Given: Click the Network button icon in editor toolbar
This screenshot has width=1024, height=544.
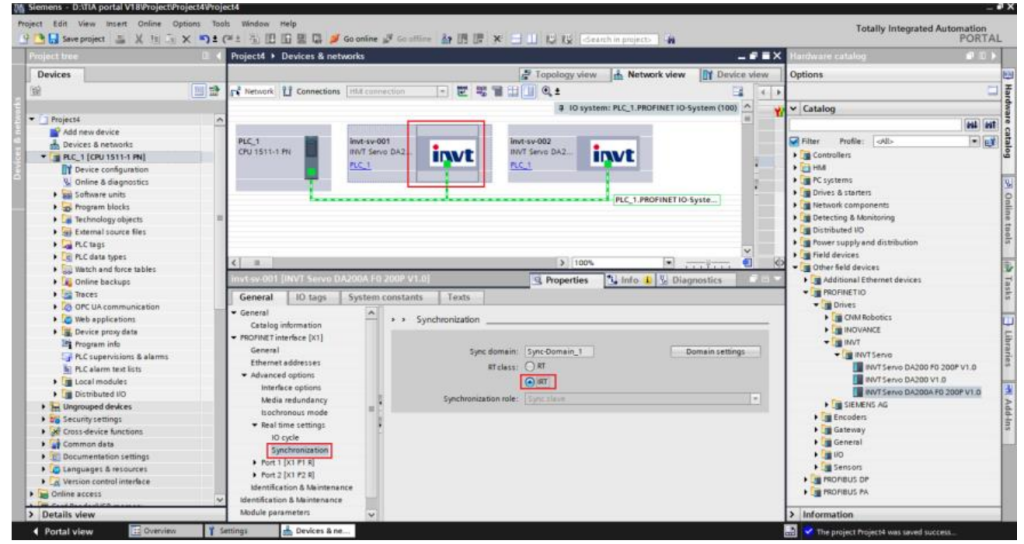Looking at the screenshot, I should 237,91.
